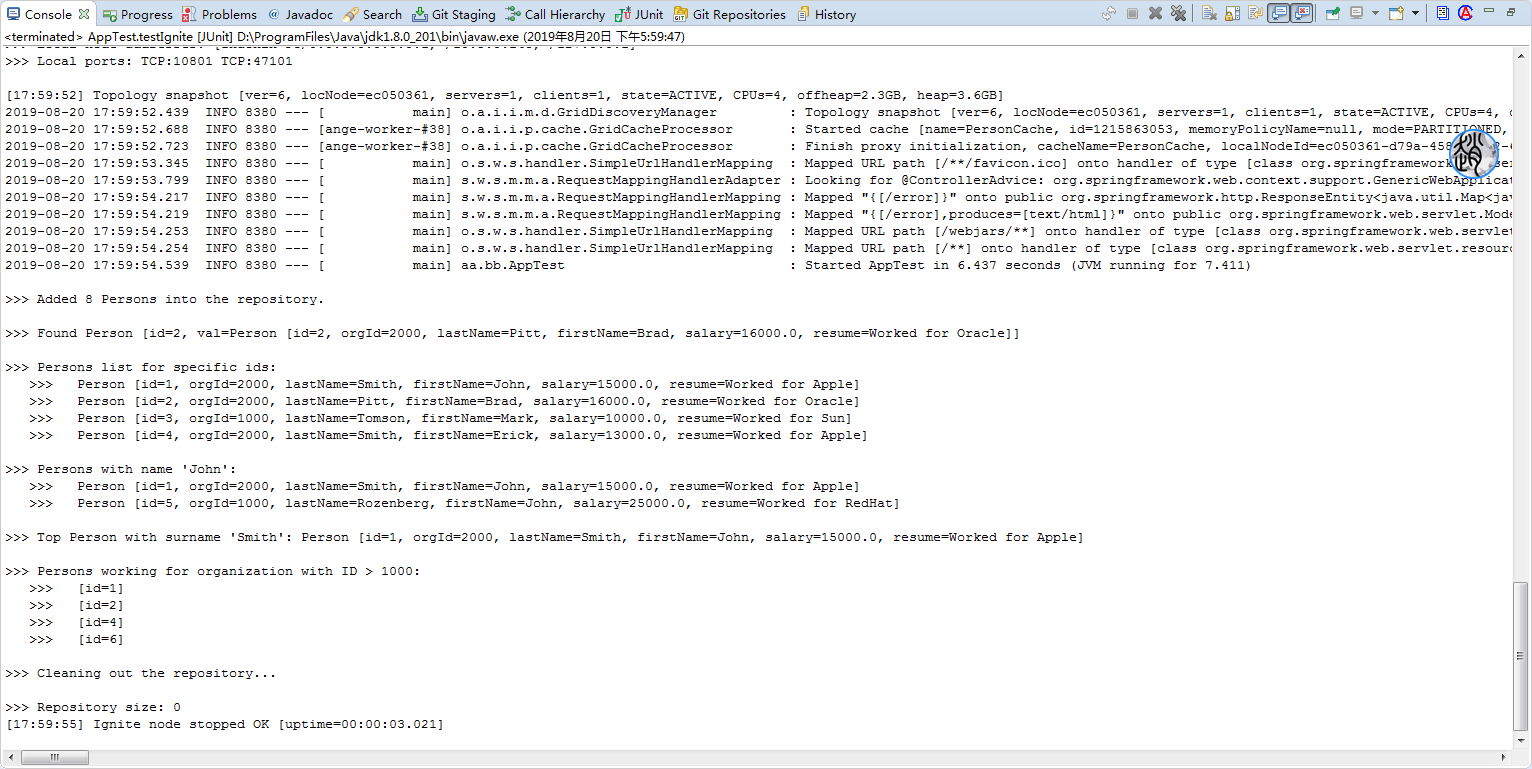The height and width of the screenshot is (769, 1532).
Task: Toggle Word Wrap for console output
Action: (1255, 14)
